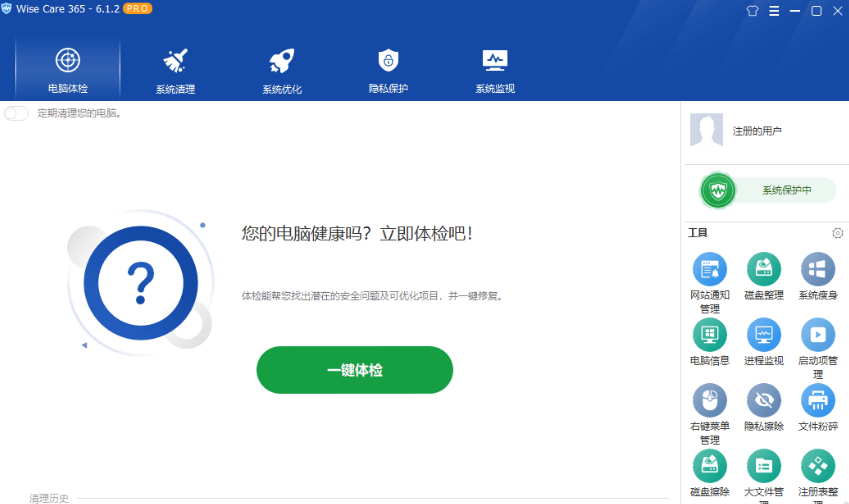The width and height of the screenshot is (849, 504).
Task: Launch 磁盘擦除 disk eraser tool
Action: coord(709,473)
